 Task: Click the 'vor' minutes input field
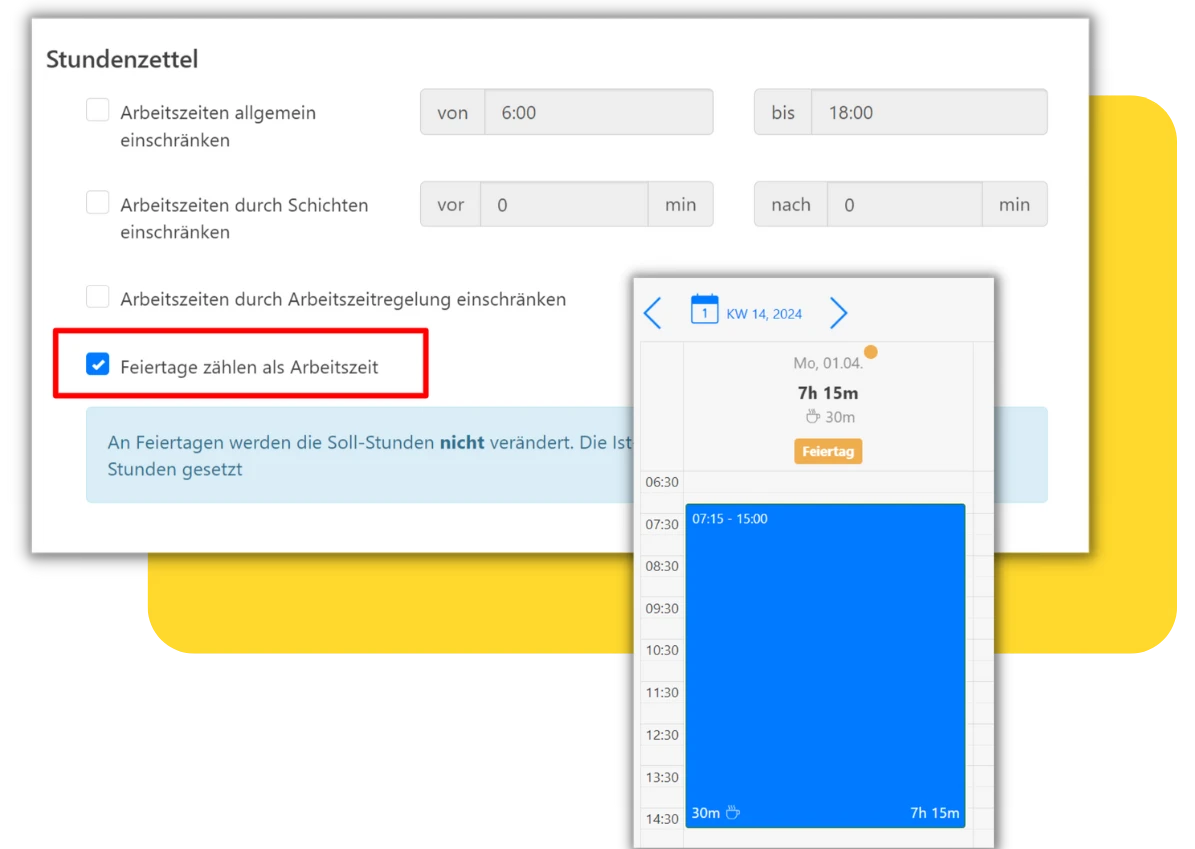pyautogui.click(x=564, y=204)
